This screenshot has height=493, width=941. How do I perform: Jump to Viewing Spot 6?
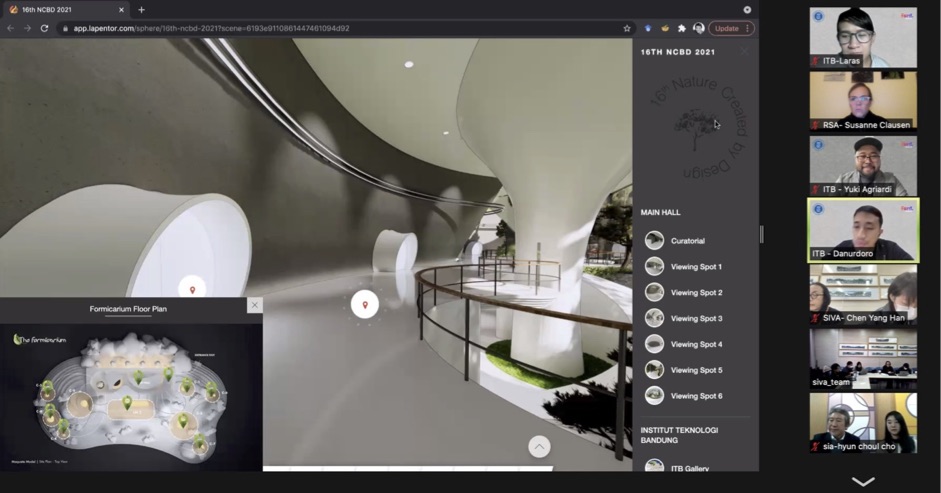click(x=695, y=396)
